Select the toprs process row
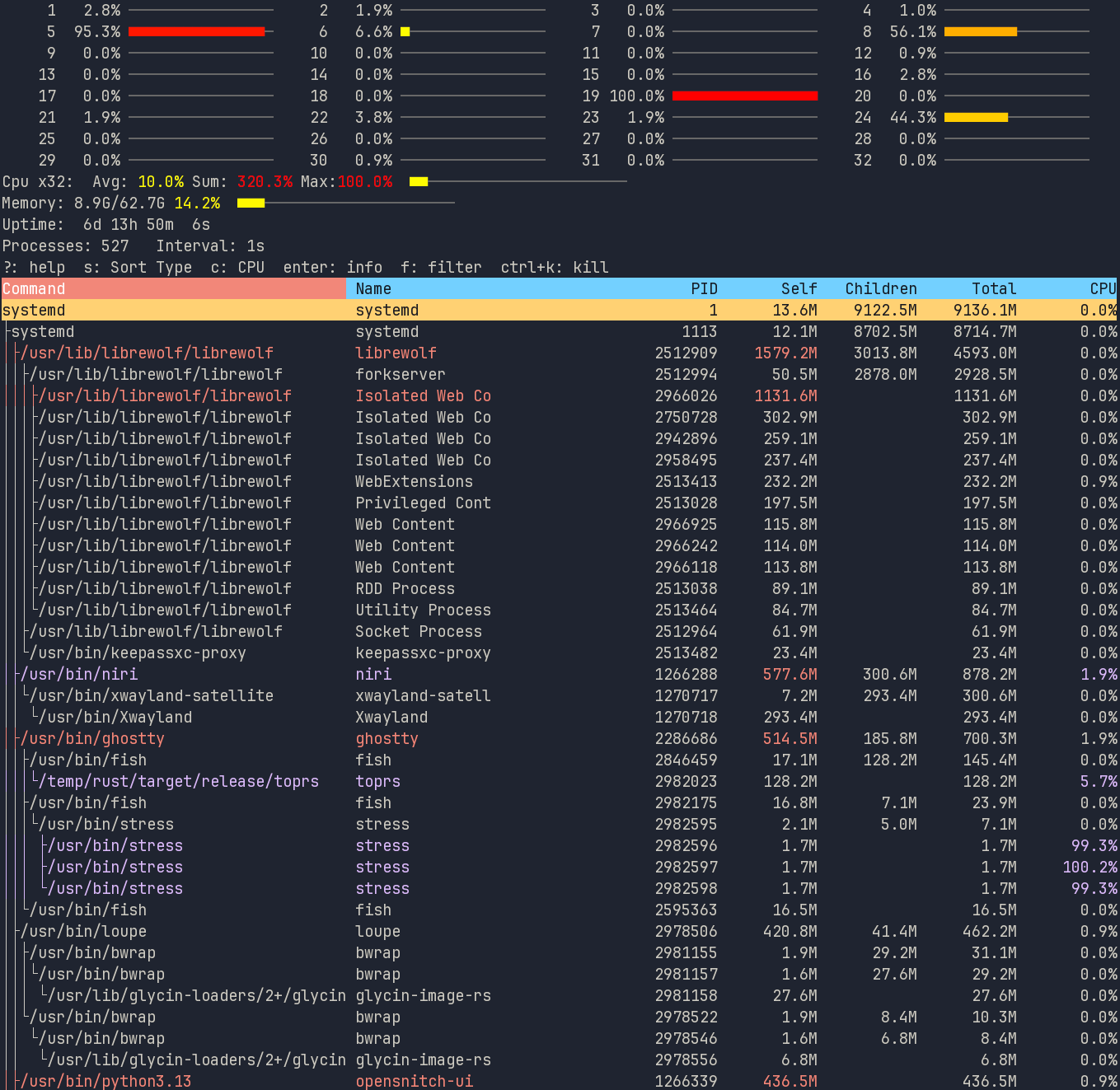The height and width of the screenshot is (1090, 1120). click(x=559, y=781)
